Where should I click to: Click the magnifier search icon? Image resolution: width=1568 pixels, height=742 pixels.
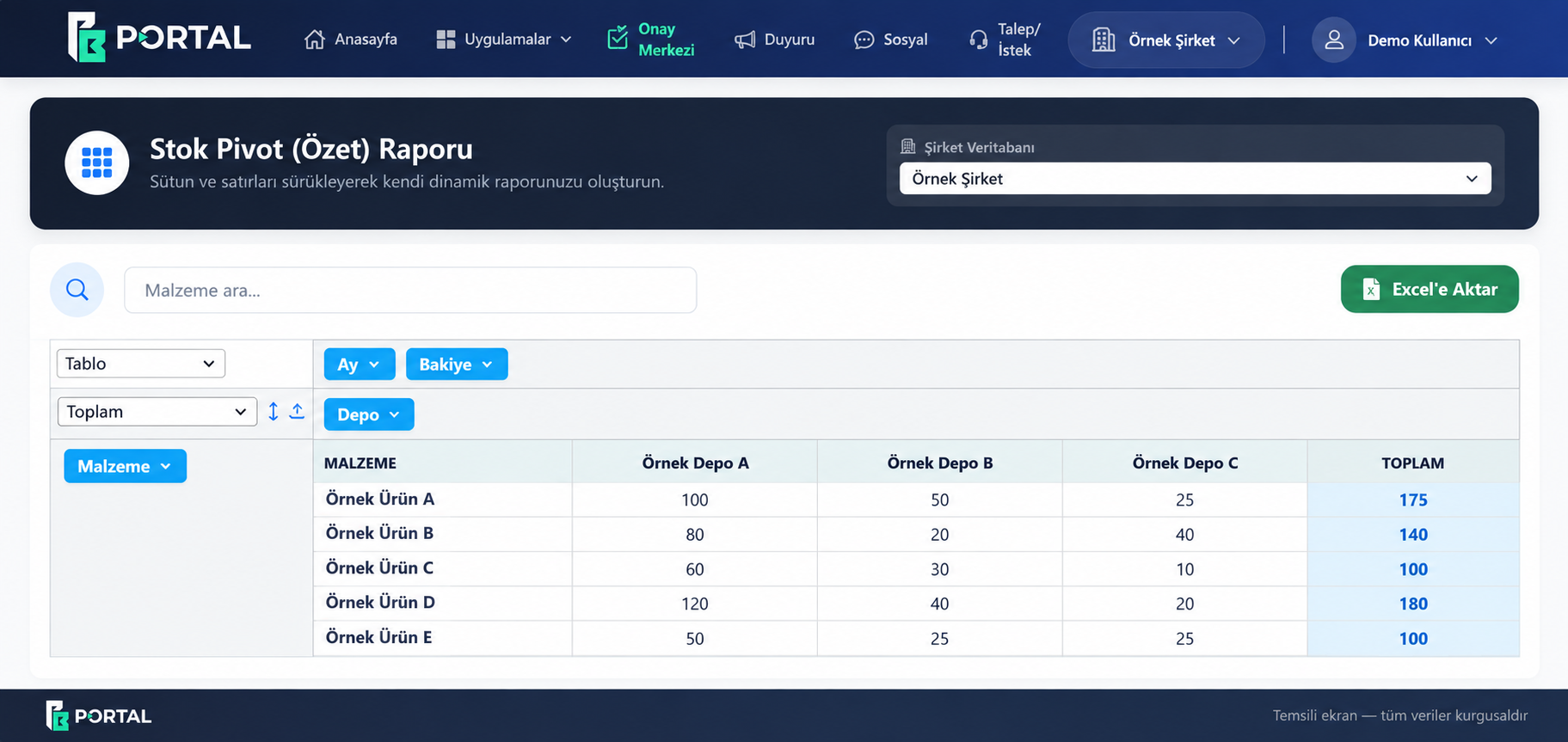click(x=77, y=290)
